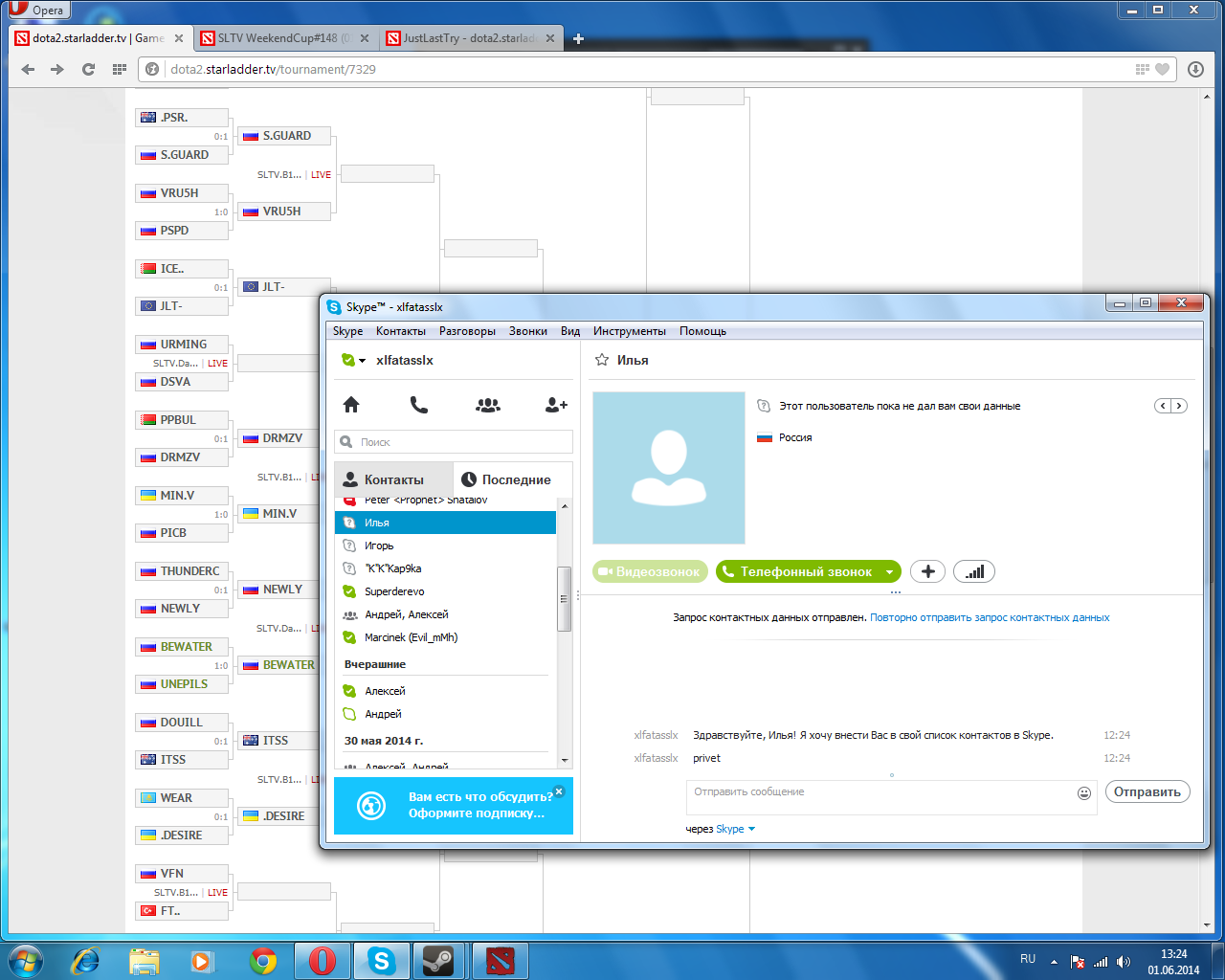The image size is (1225, 980).
Task: Click the LIVE link for VFN match
Action: (x=217, y=892)
